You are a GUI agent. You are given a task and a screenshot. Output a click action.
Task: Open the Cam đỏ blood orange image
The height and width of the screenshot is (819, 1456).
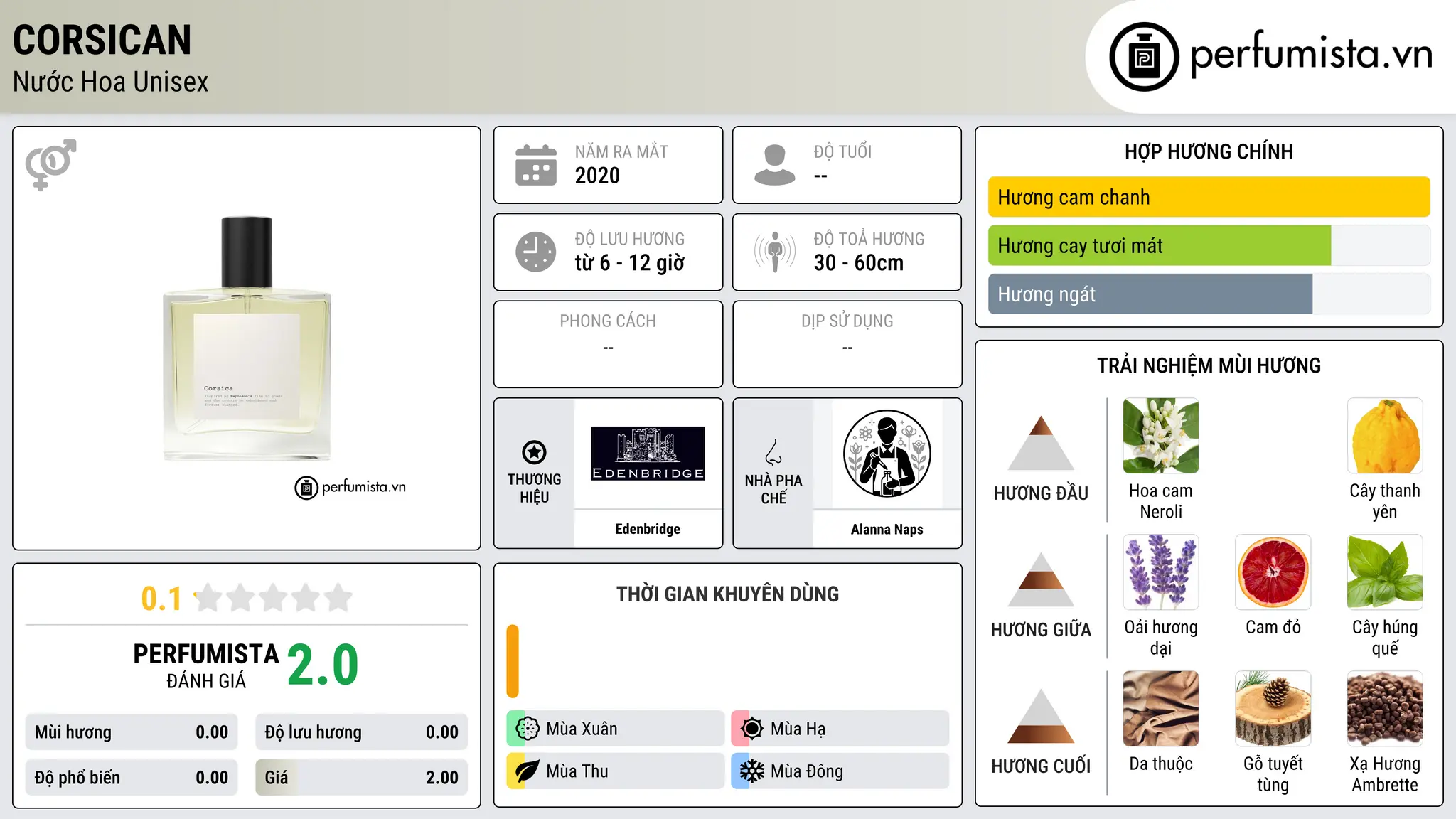[1273, 572]
